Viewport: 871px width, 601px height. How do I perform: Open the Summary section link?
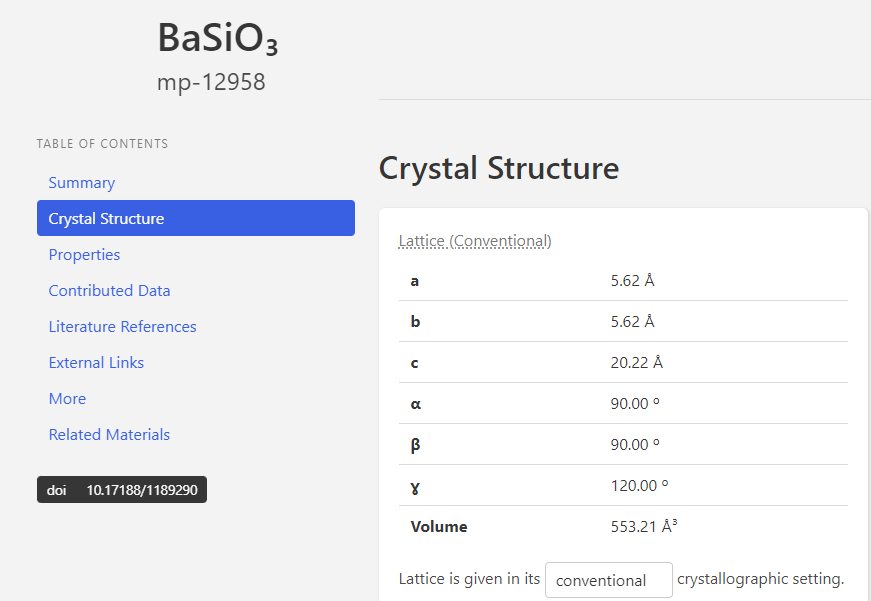pyautogui.click(x=82, y=183)
